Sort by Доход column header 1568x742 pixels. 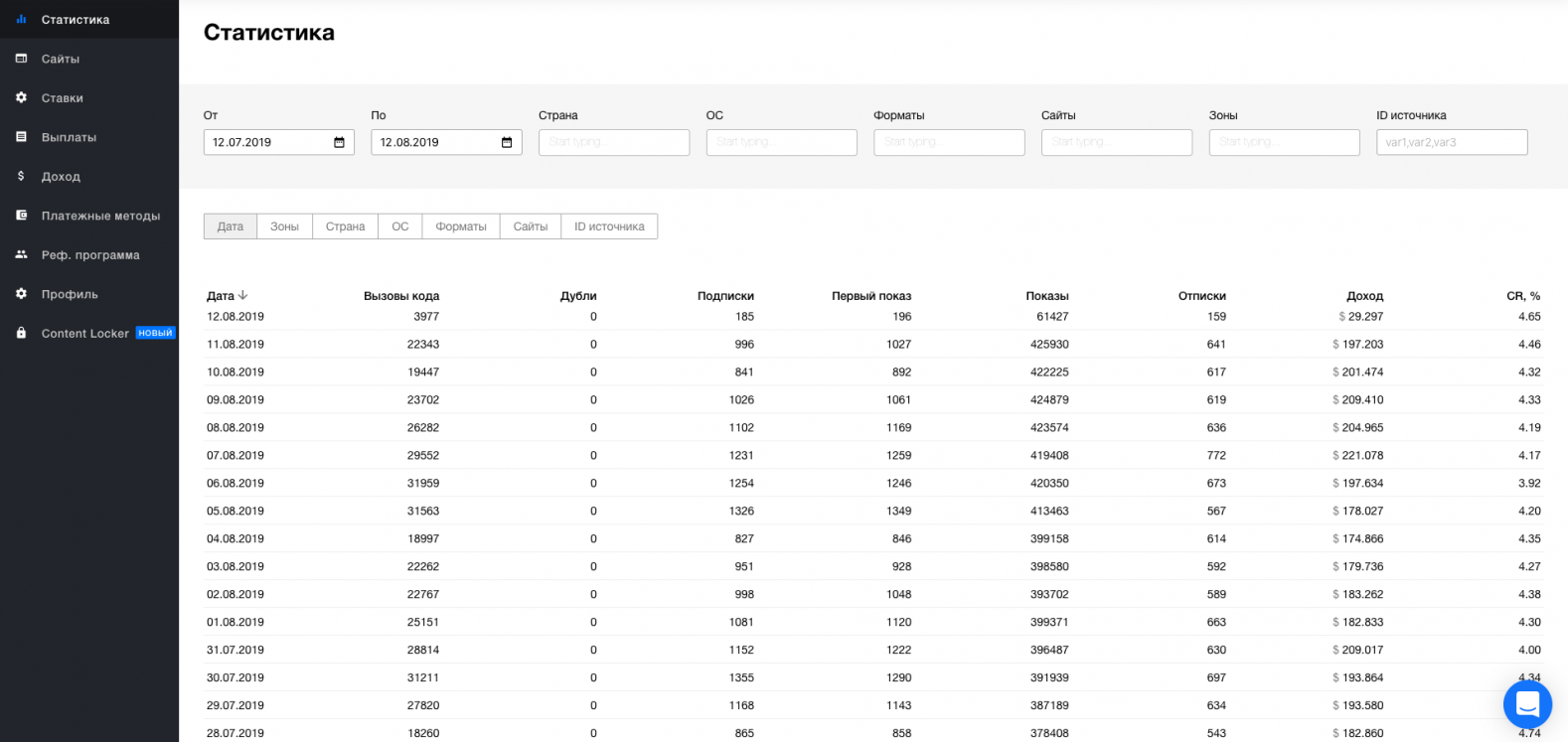coord(1365,296)
